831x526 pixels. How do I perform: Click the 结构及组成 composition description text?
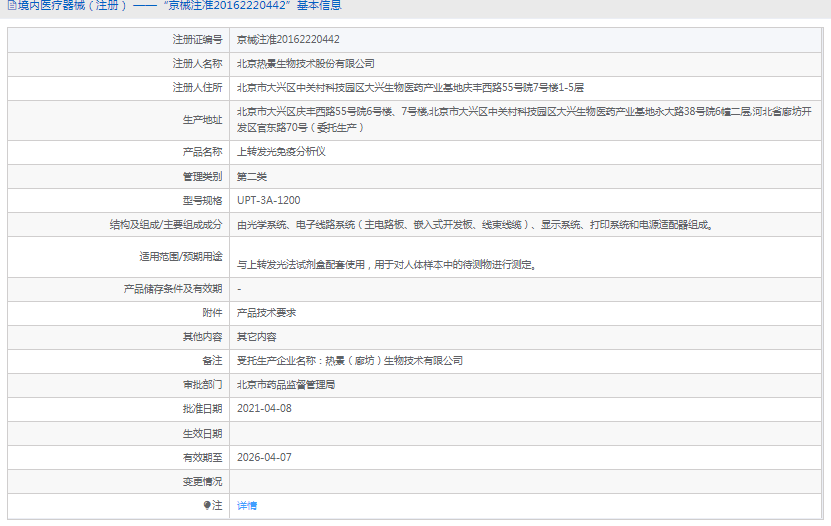475,225
